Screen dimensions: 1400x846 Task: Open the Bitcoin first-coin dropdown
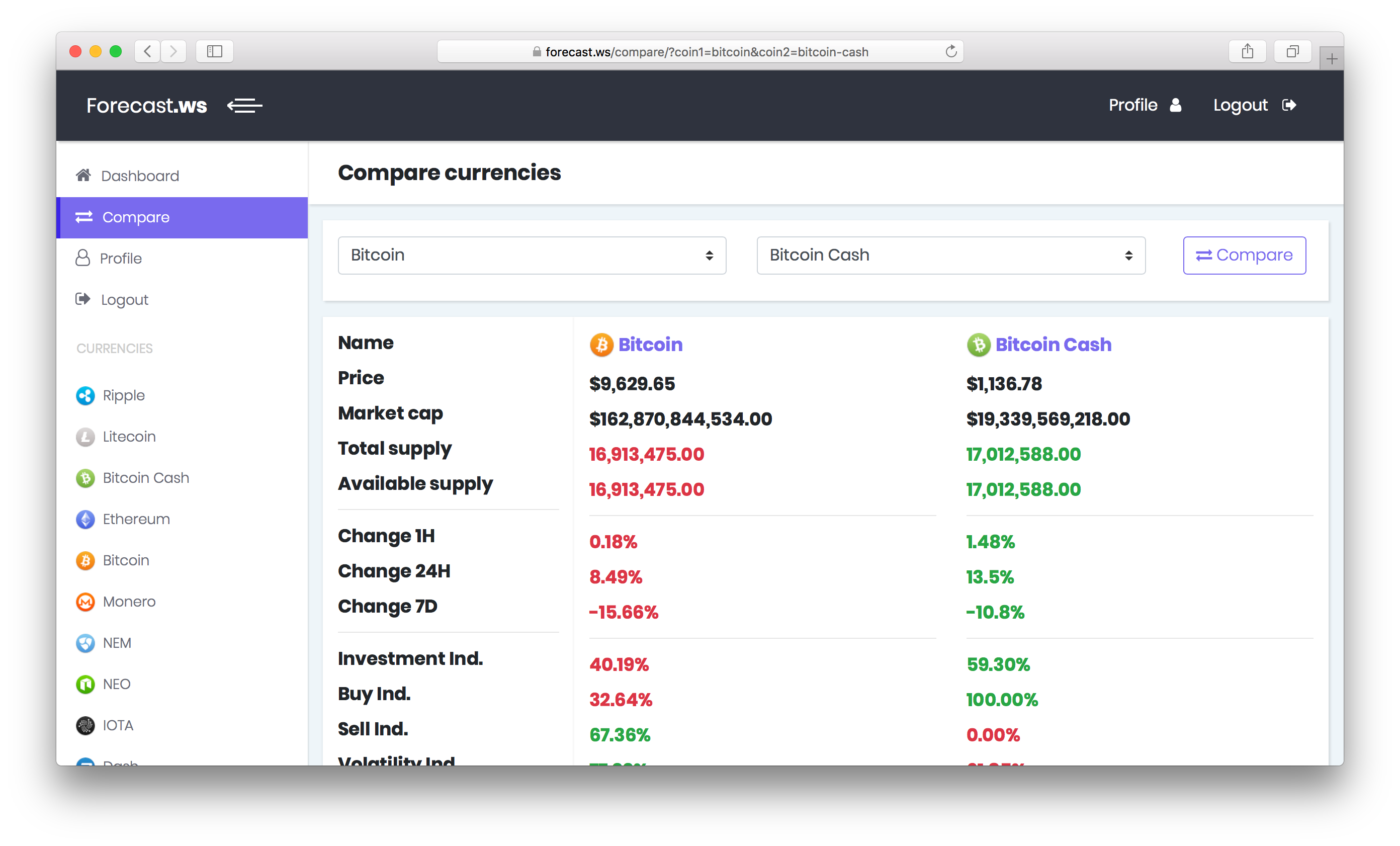pyautogui.click(x=532, y=255)
